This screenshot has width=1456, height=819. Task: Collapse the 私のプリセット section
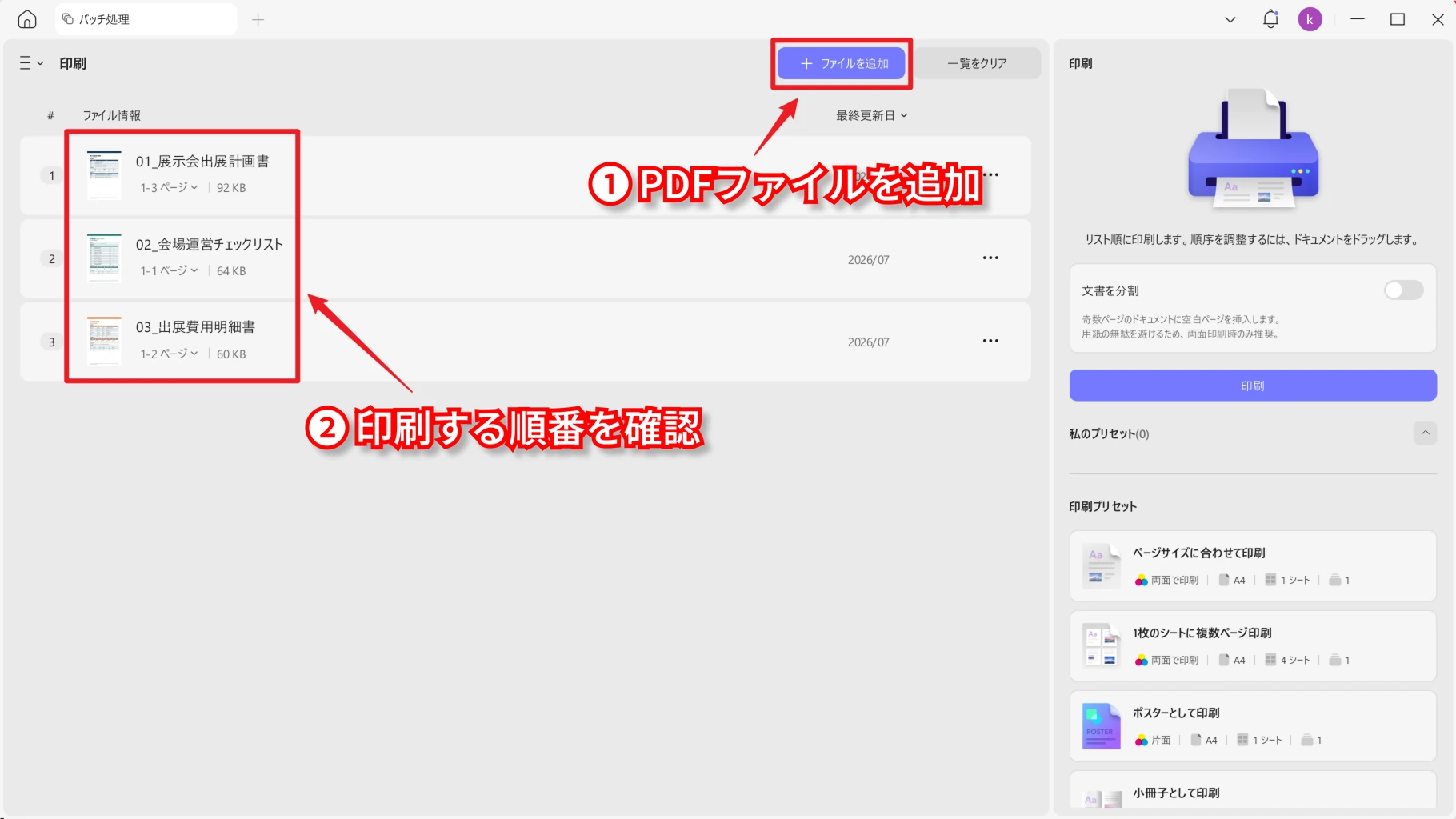tap(1425, 433)
